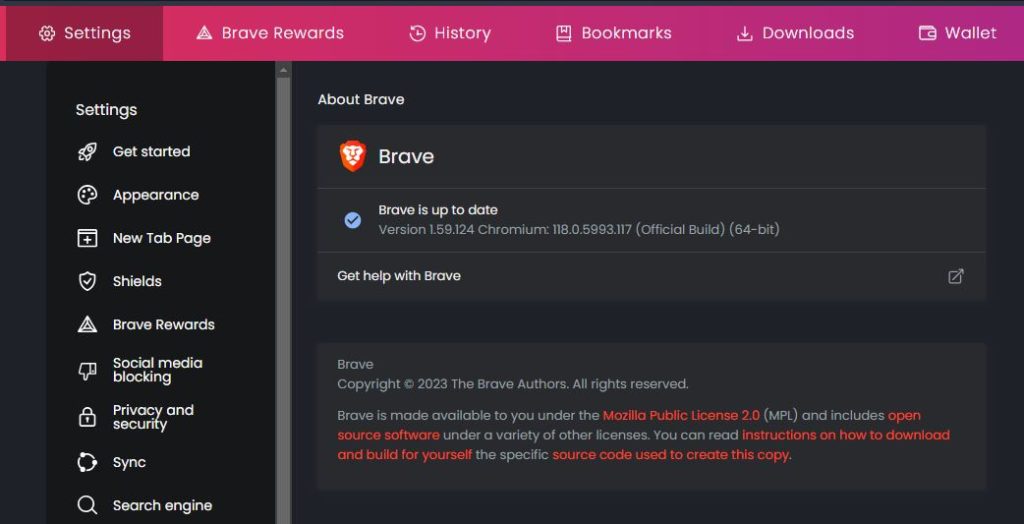This screenshot has height=524, width=1024.
Task: Click the padlock Privacy and security icon
Action: (x=88, y=417)
